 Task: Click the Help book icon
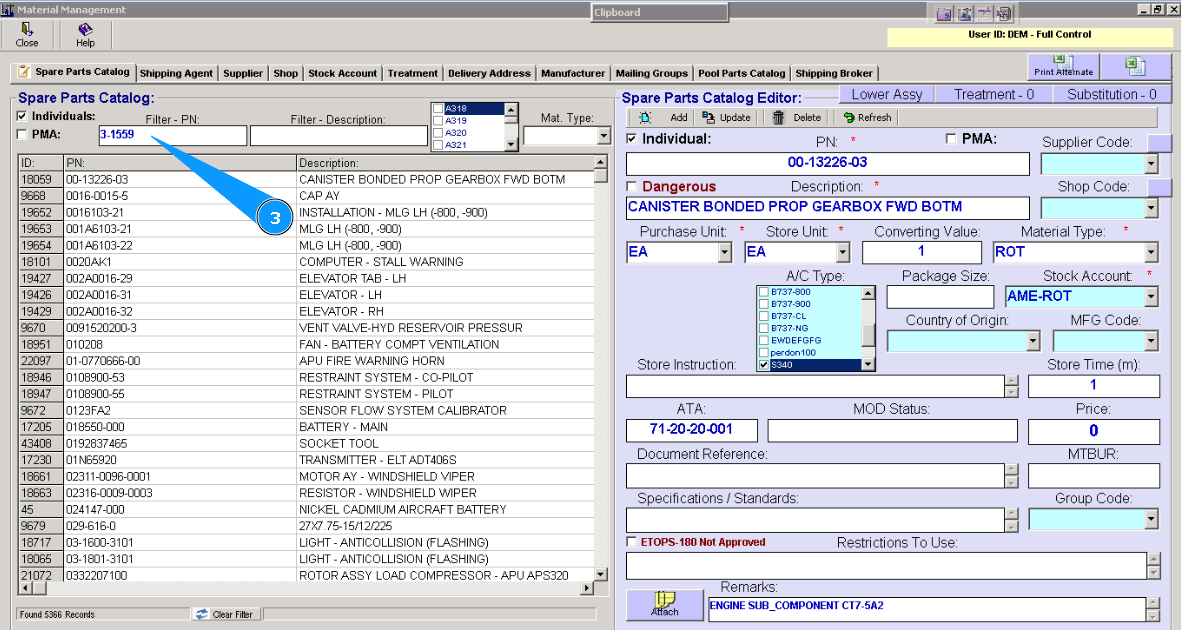(85, 30)
